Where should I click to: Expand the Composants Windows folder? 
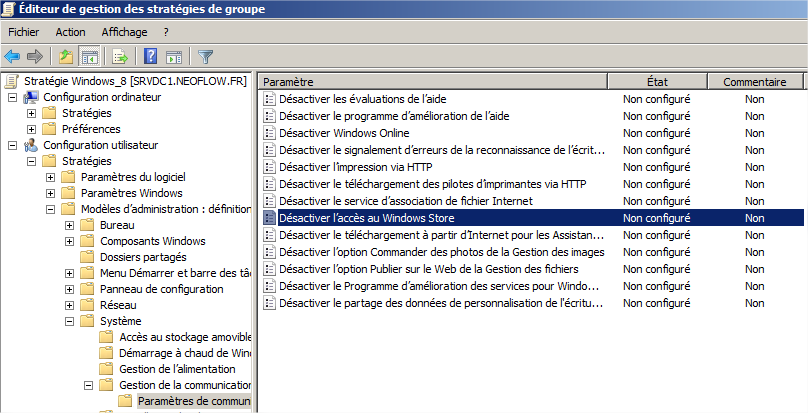[70, 241]
